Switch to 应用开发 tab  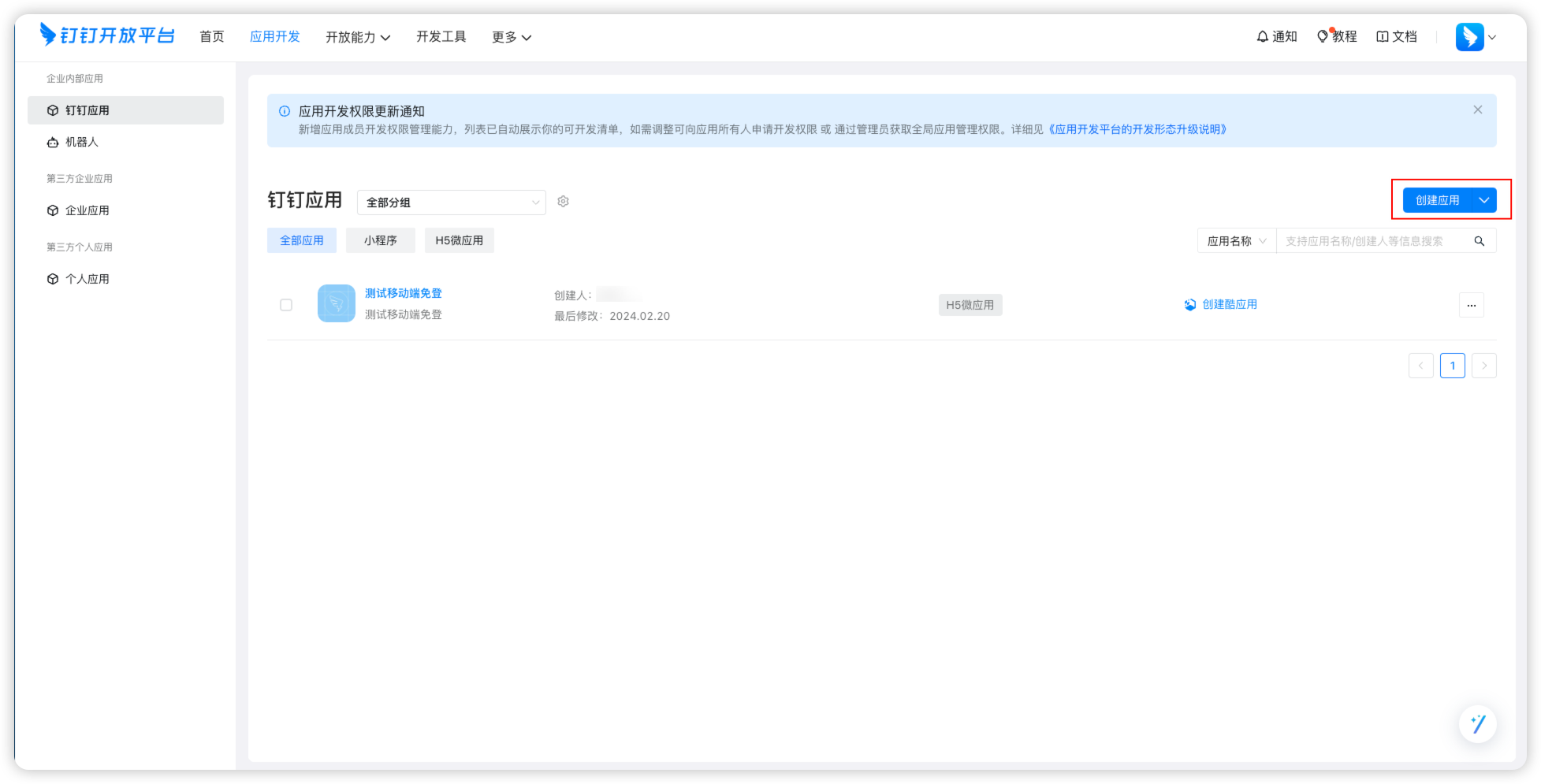275,36
